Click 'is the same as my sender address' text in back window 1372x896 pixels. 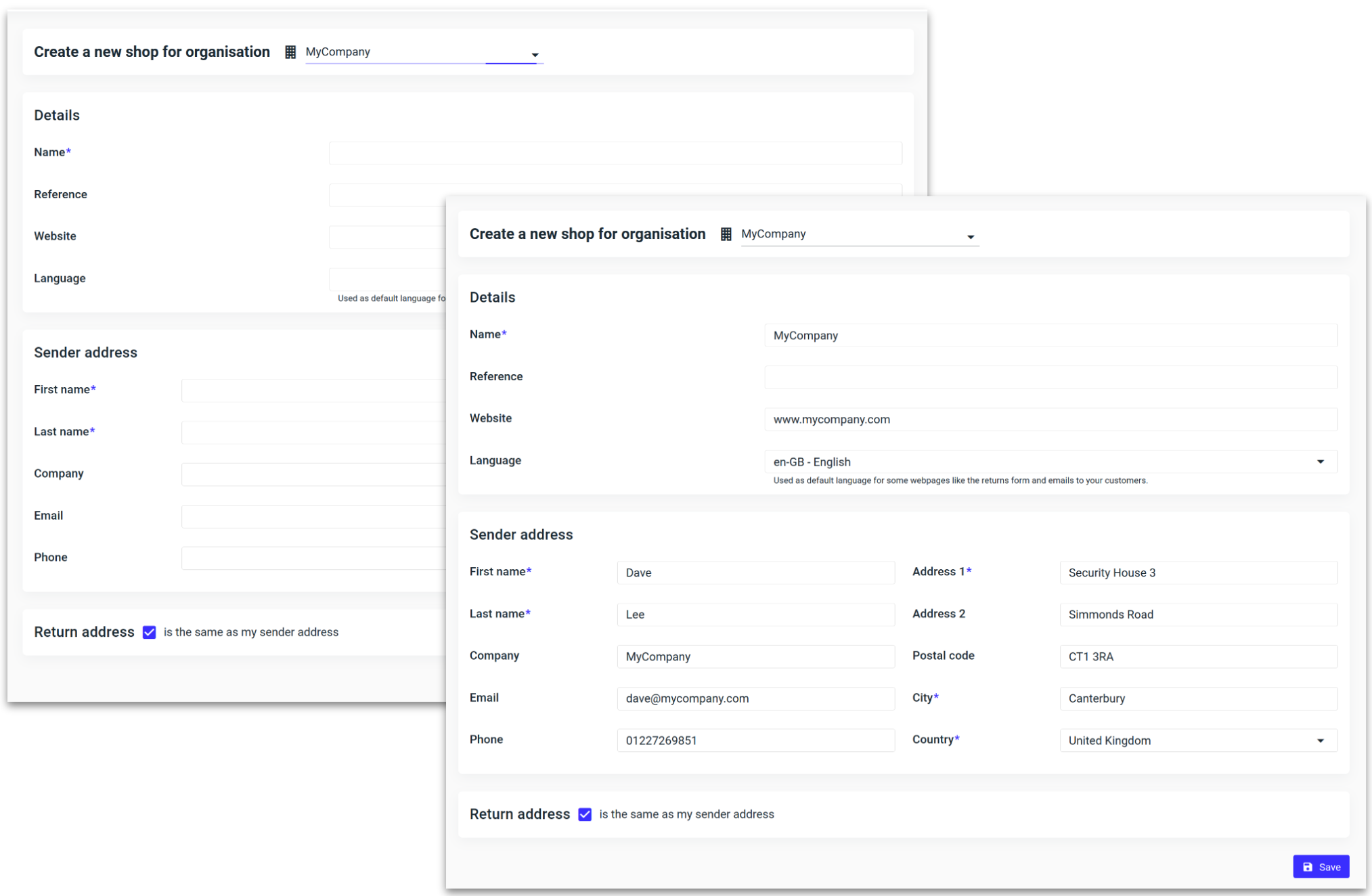coord(251,632)
